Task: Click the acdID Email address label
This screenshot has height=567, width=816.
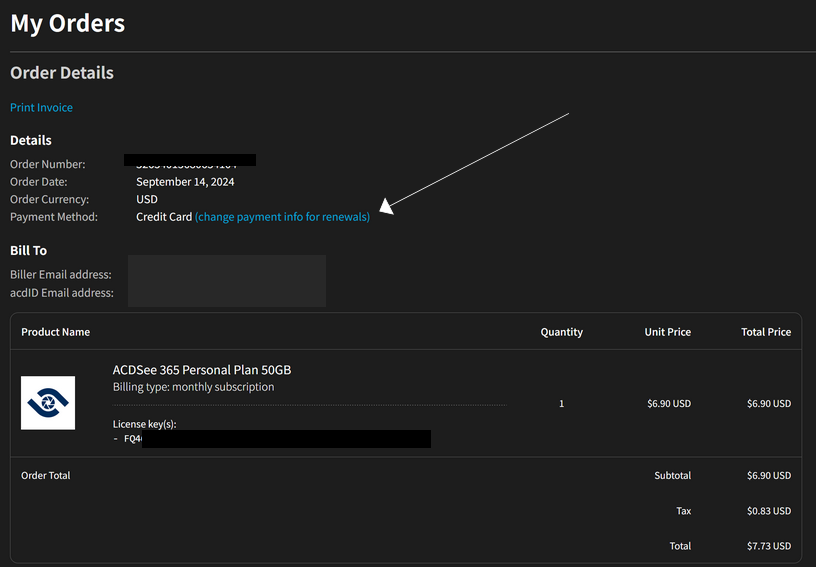Action: [x=62, y=293]
